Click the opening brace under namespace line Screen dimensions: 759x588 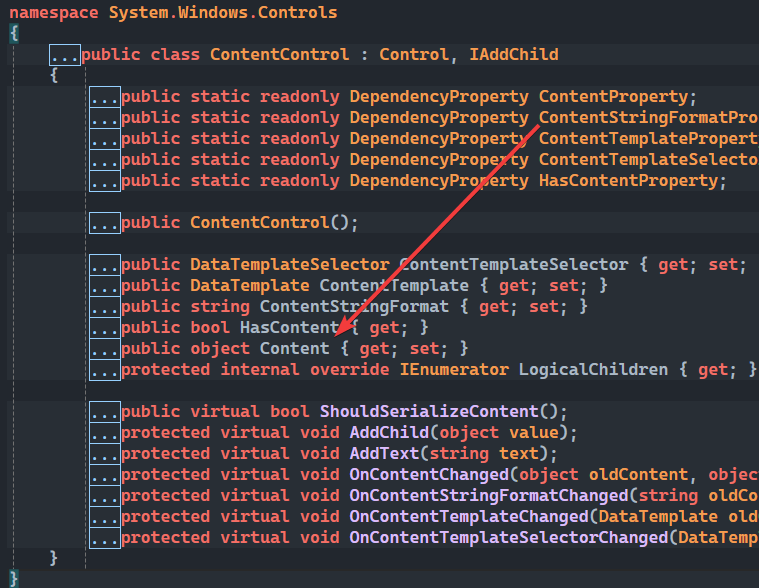(x=14, y=34)
